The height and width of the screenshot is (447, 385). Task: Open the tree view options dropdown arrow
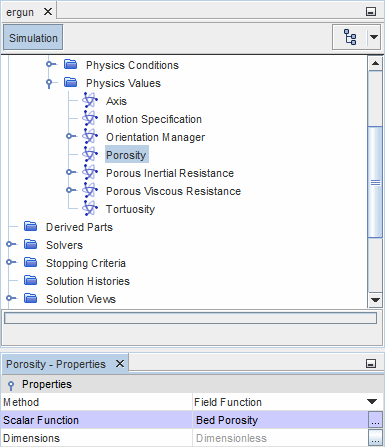pos(374,37)
